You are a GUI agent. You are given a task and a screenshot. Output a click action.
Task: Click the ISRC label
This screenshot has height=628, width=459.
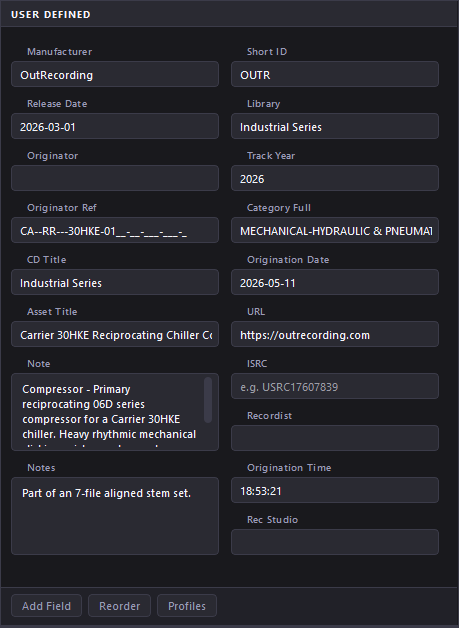(x=257, y=364)
